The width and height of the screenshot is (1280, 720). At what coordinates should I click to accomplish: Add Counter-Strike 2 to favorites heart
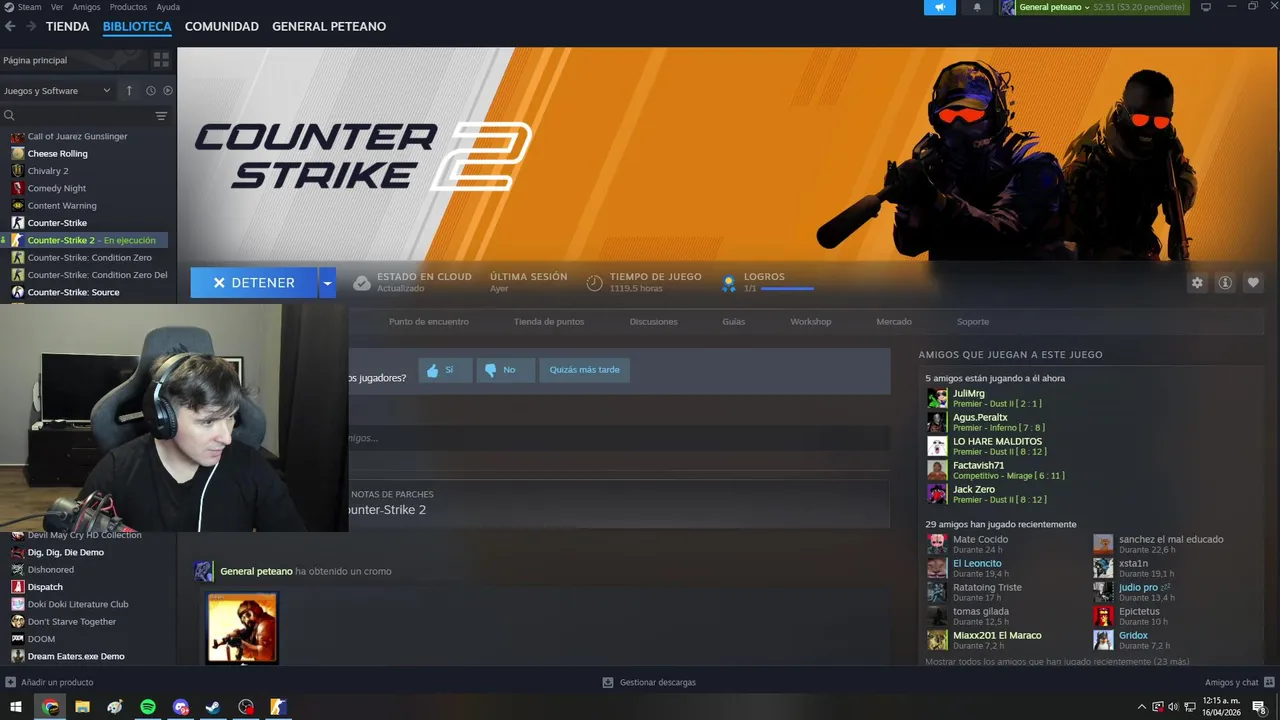1253,283
